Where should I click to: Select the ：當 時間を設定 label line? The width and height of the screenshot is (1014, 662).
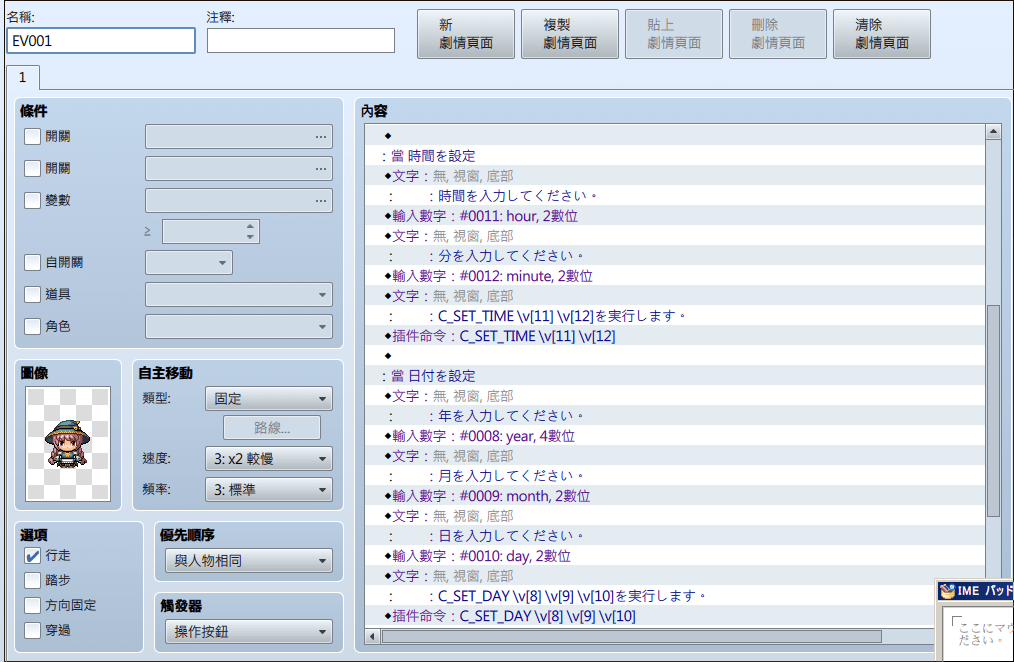[x=675, y=156]
